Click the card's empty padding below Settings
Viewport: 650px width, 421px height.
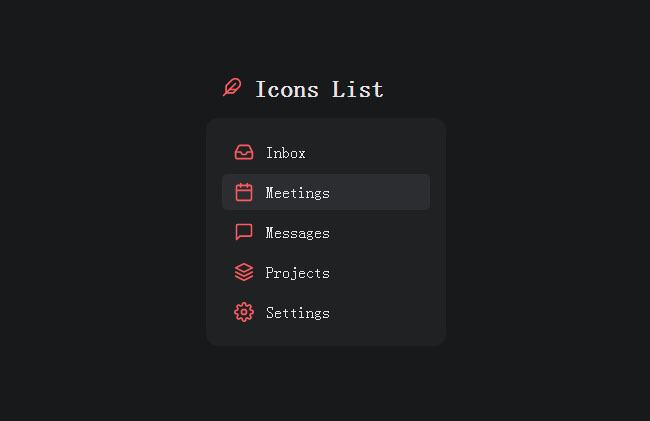click(326, 339)
